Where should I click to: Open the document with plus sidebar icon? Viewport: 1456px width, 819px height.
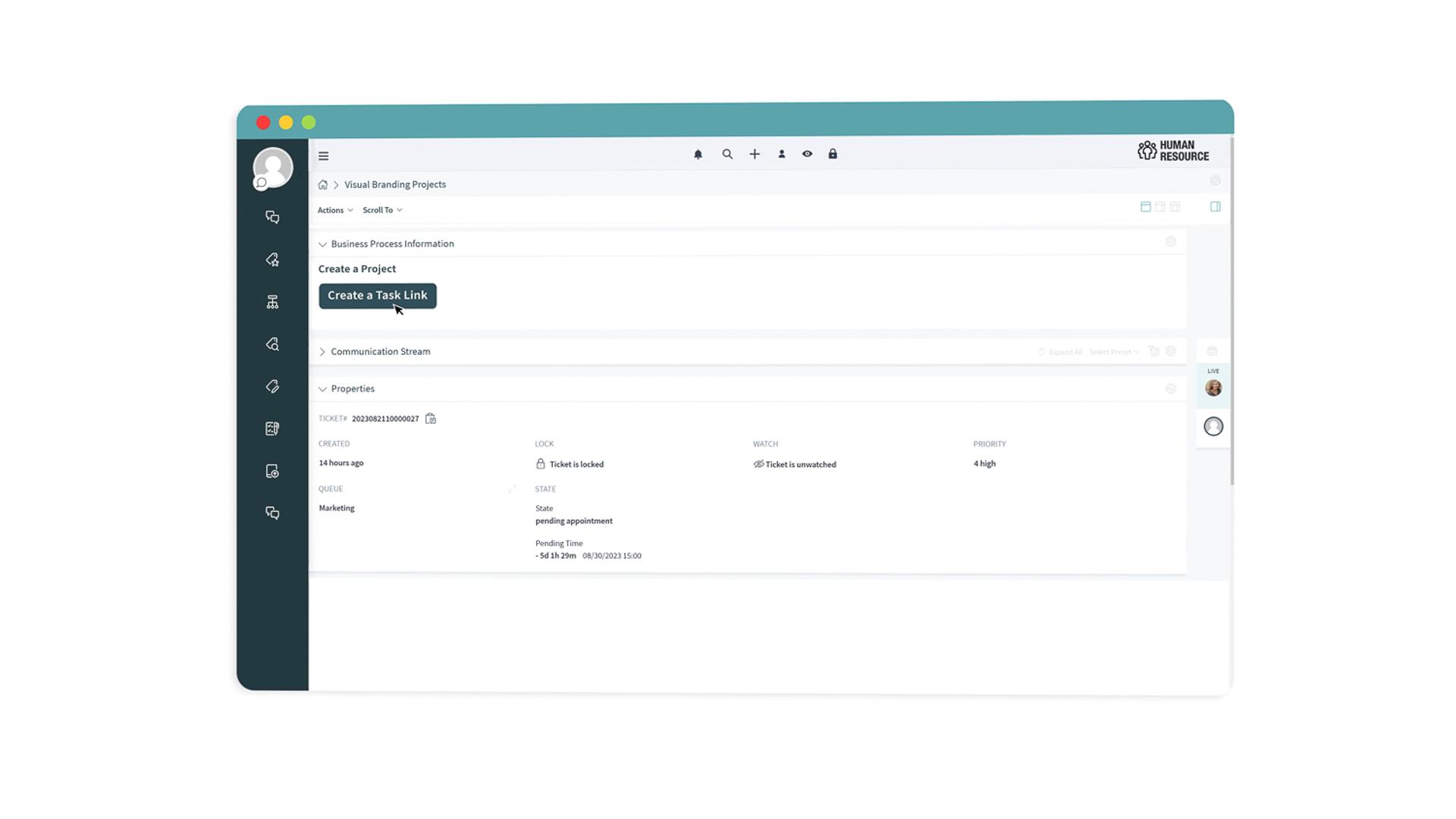[272, 471]
